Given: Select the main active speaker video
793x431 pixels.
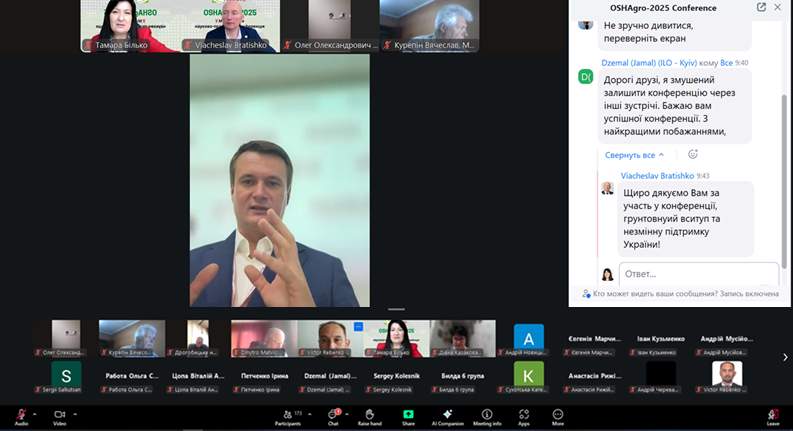Looking at the screenshot, I should (280, 181).
